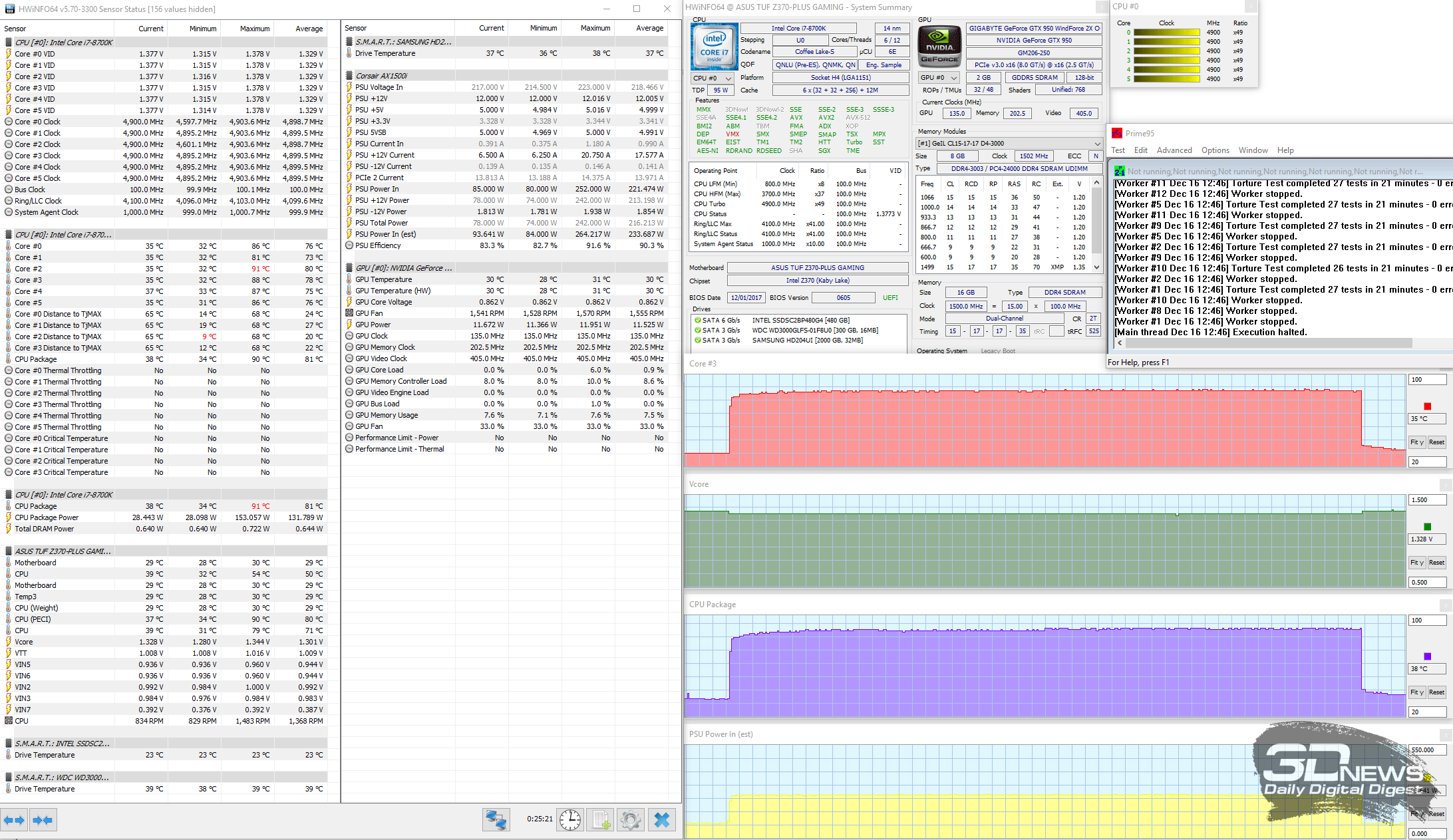Click the Vcore graph minimum 0.500 field
The height and width of the screenshot is (840, 1453).
[1427, 582]
